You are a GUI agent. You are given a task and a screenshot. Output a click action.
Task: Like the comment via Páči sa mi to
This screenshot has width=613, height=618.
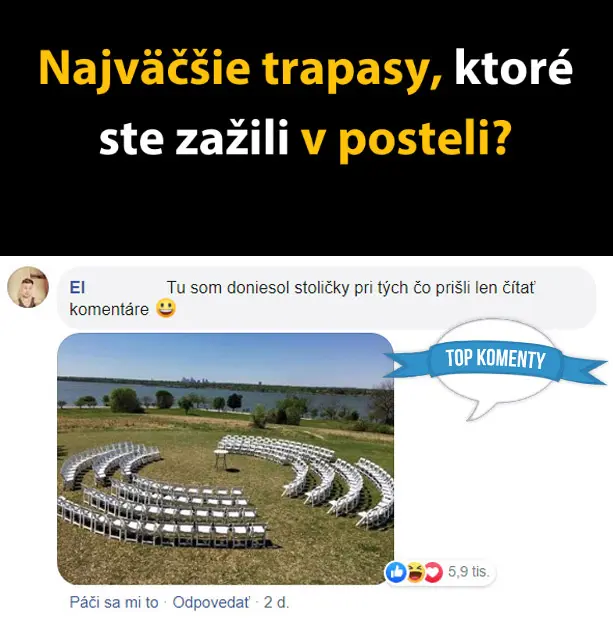(114, 602)
